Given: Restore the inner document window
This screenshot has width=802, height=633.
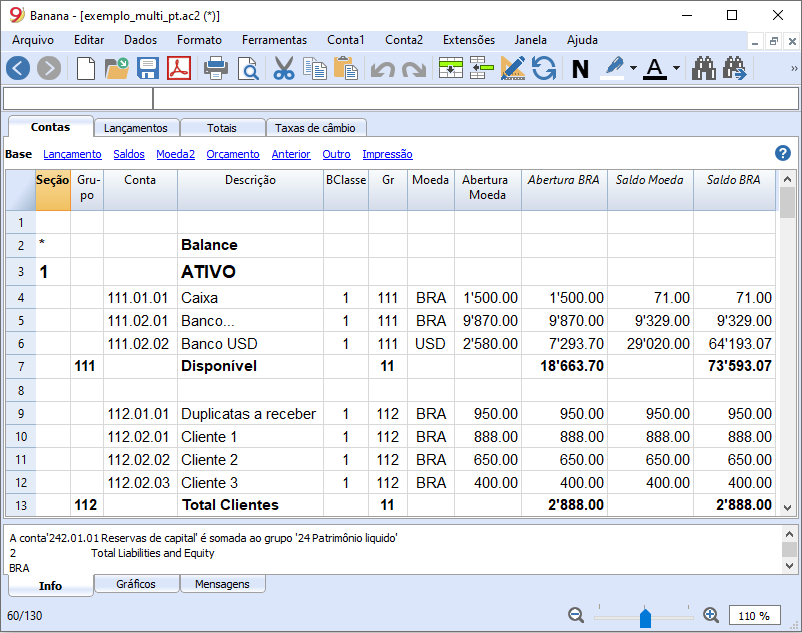Looking at the screenshot, I should point(773,41).
